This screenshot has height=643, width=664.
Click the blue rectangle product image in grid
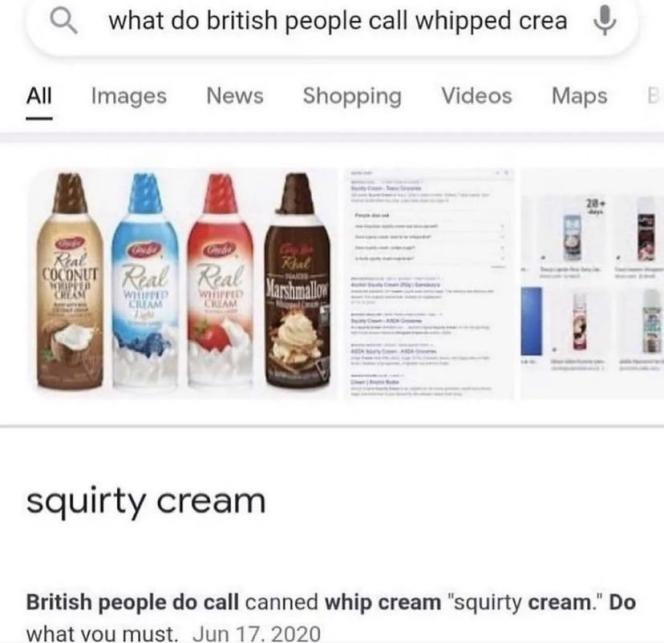click(x=531, y=321)
